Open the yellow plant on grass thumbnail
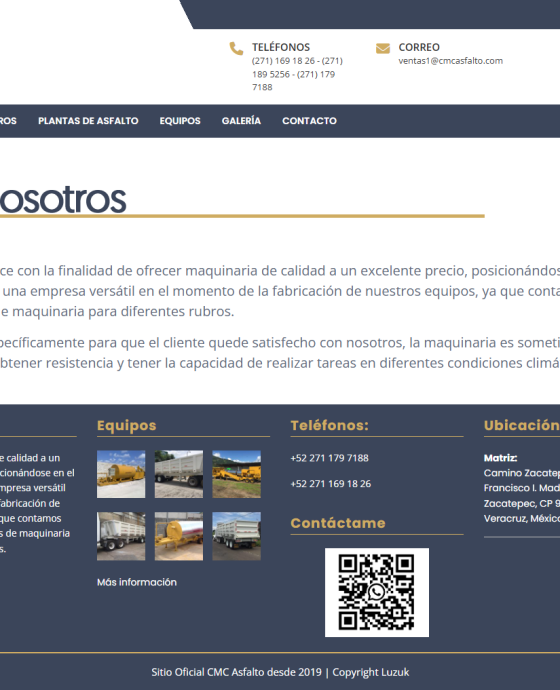Viewport: 560px width, 690px height. click(237, 474)
